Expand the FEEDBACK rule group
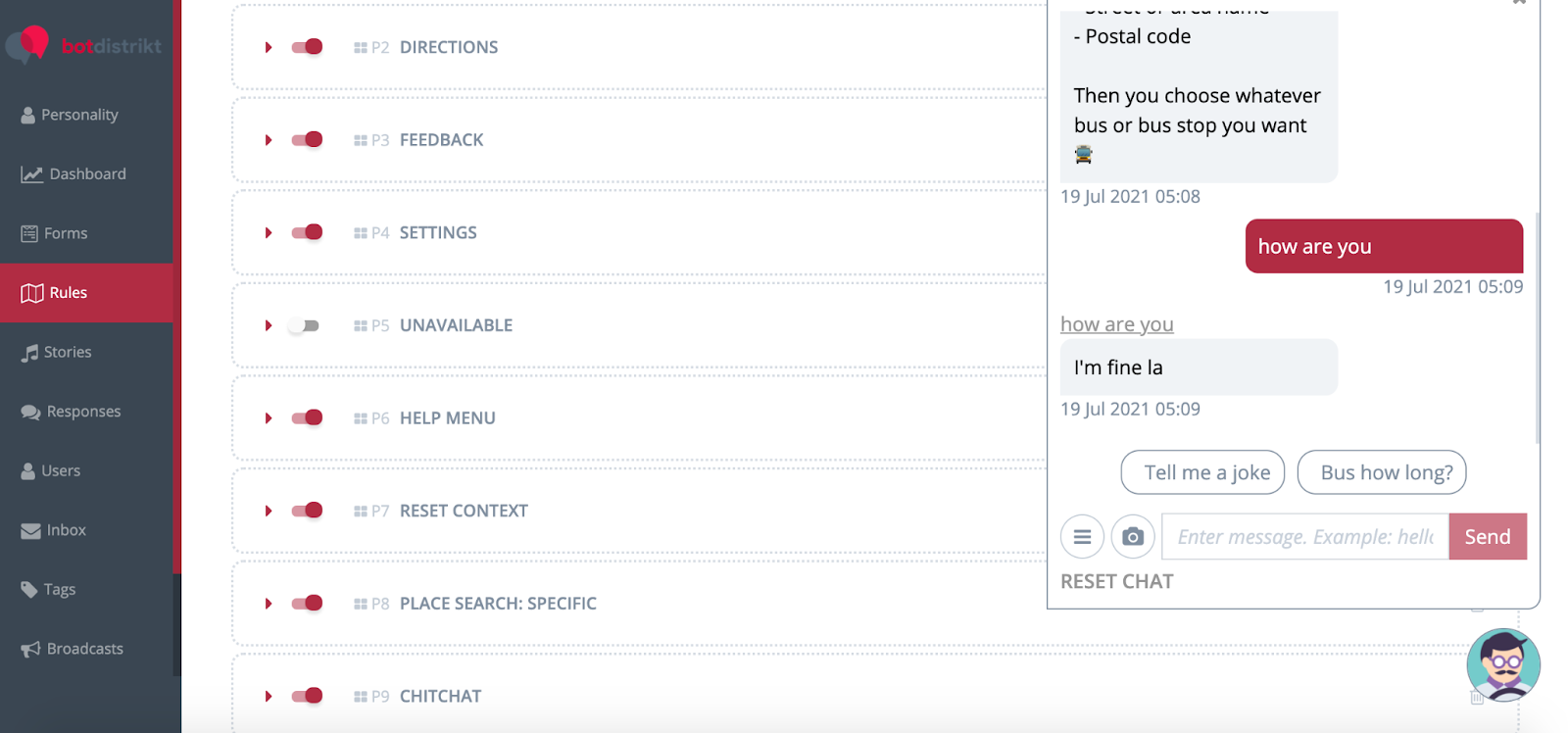 click(x=268, y=140)
